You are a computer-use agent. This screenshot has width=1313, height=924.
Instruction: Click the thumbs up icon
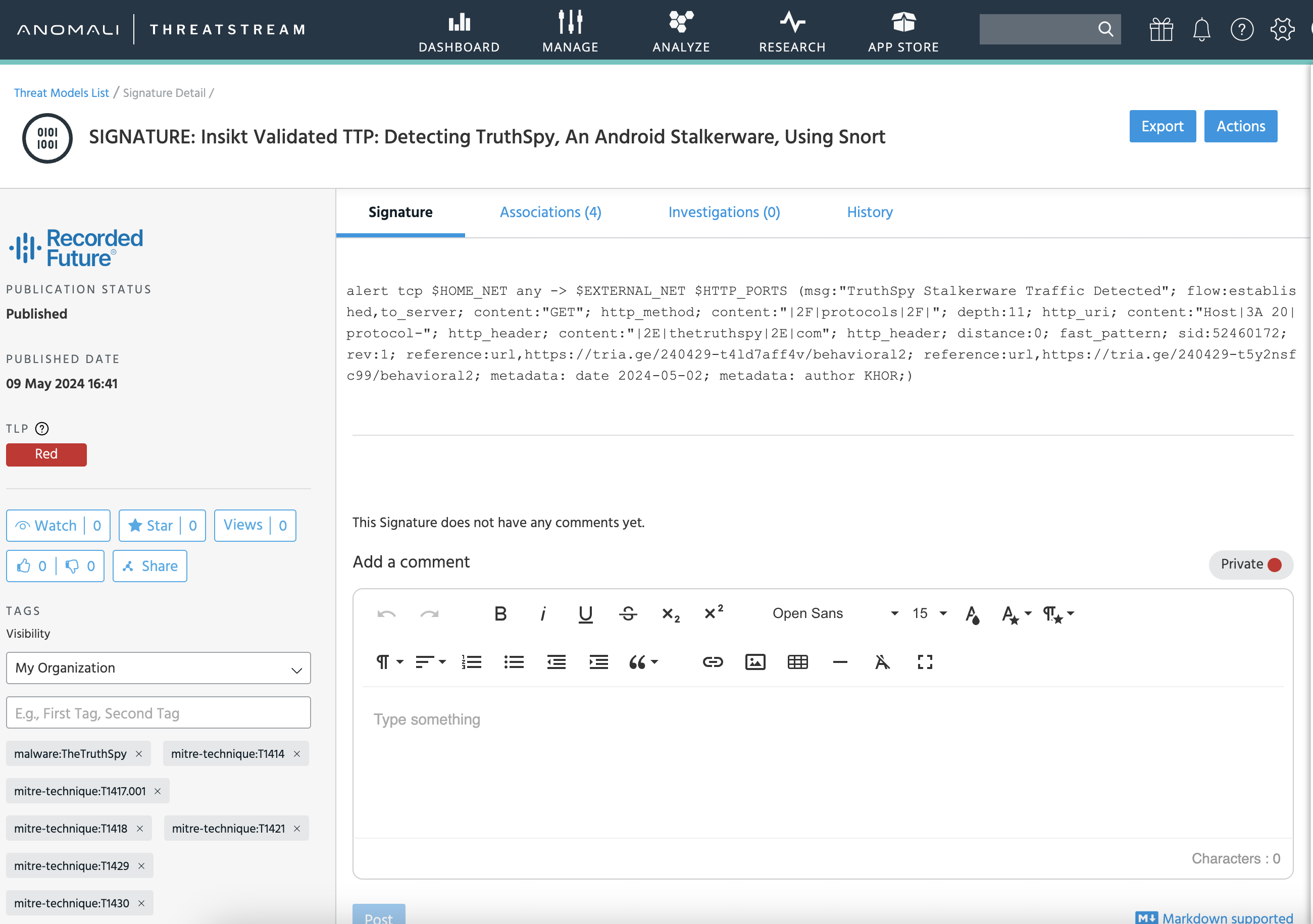coord(24,566)
